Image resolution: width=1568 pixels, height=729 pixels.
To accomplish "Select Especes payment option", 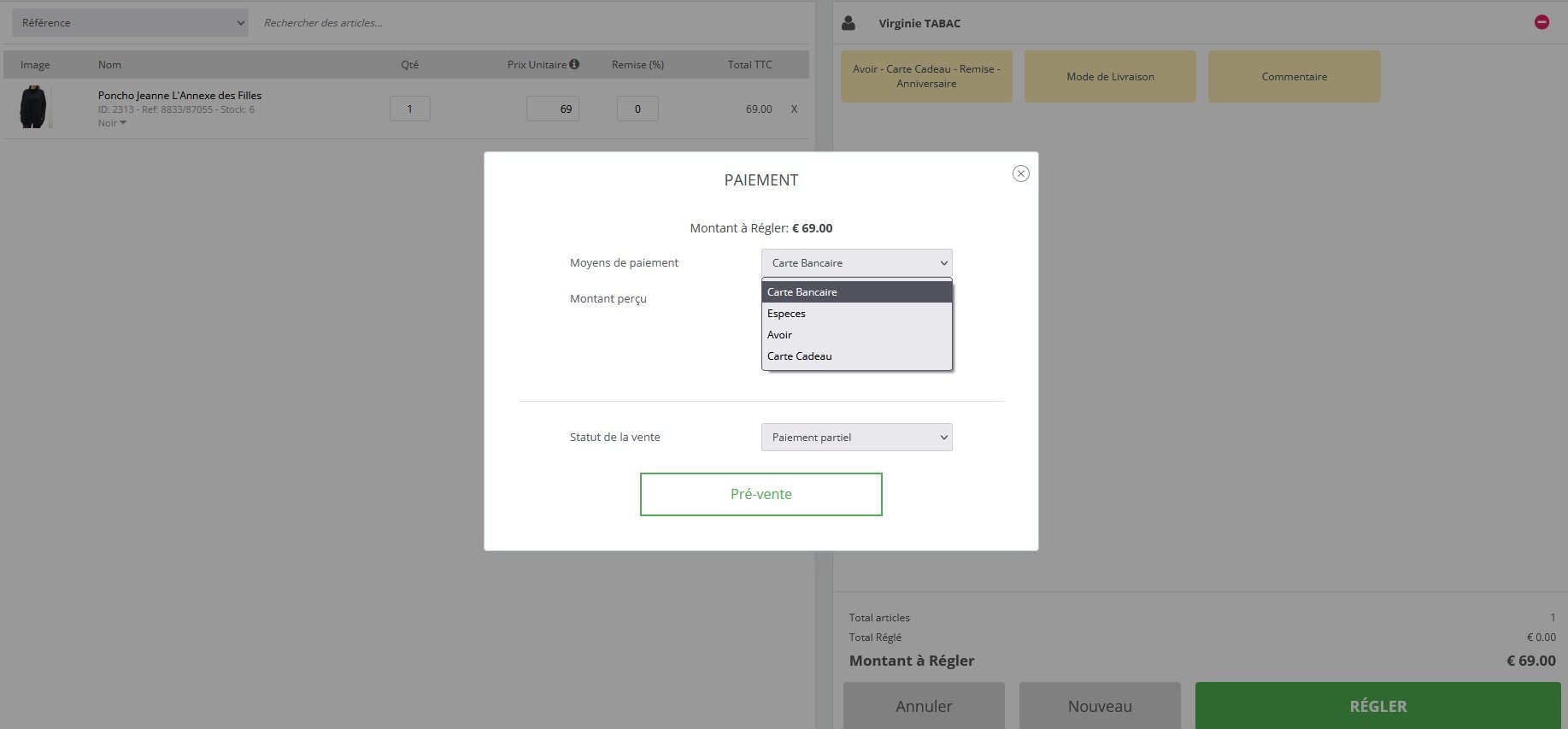I will click(856, 314).
